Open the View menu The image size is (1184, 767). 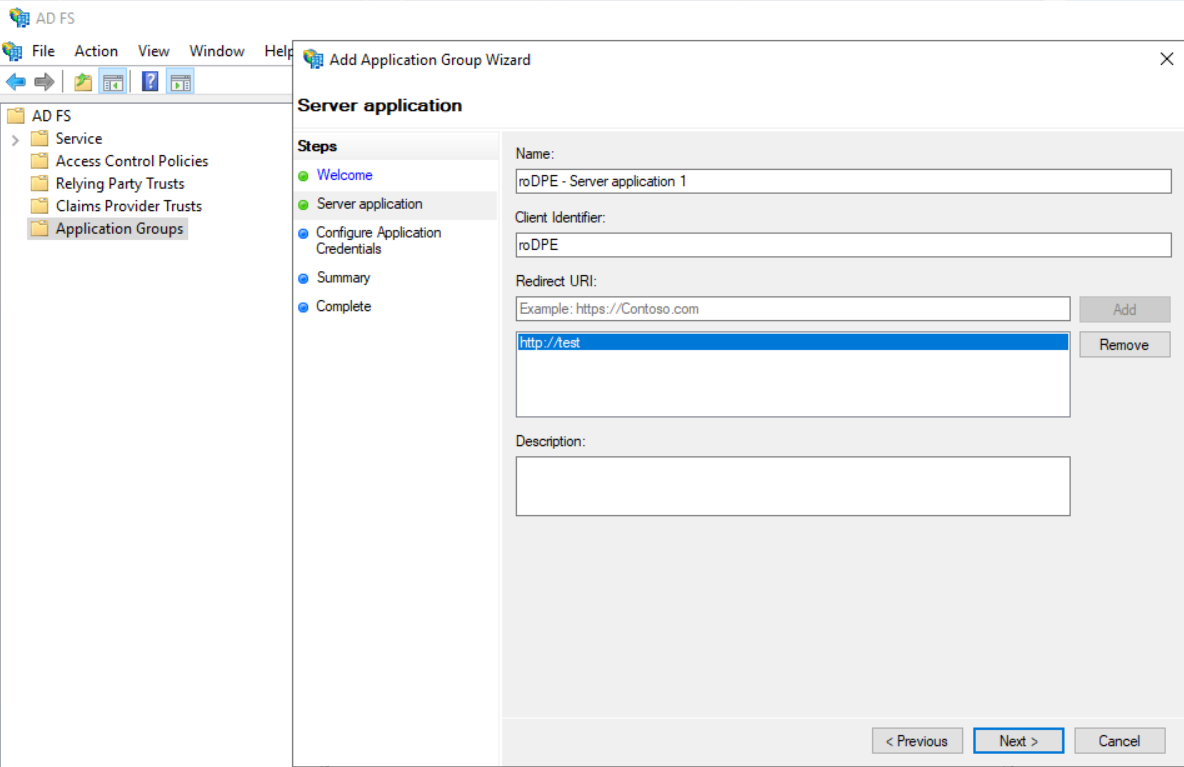click(x=153, y=51)
